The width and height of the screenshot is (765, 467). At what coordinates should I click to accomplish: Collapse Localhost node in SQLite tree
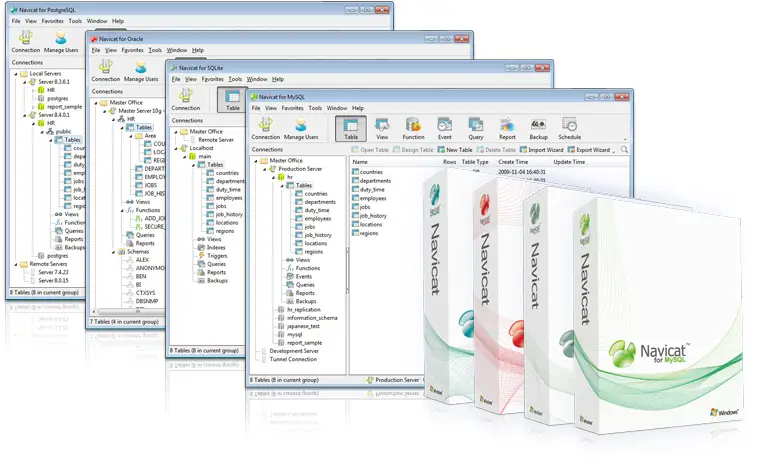tap(176, 148)
